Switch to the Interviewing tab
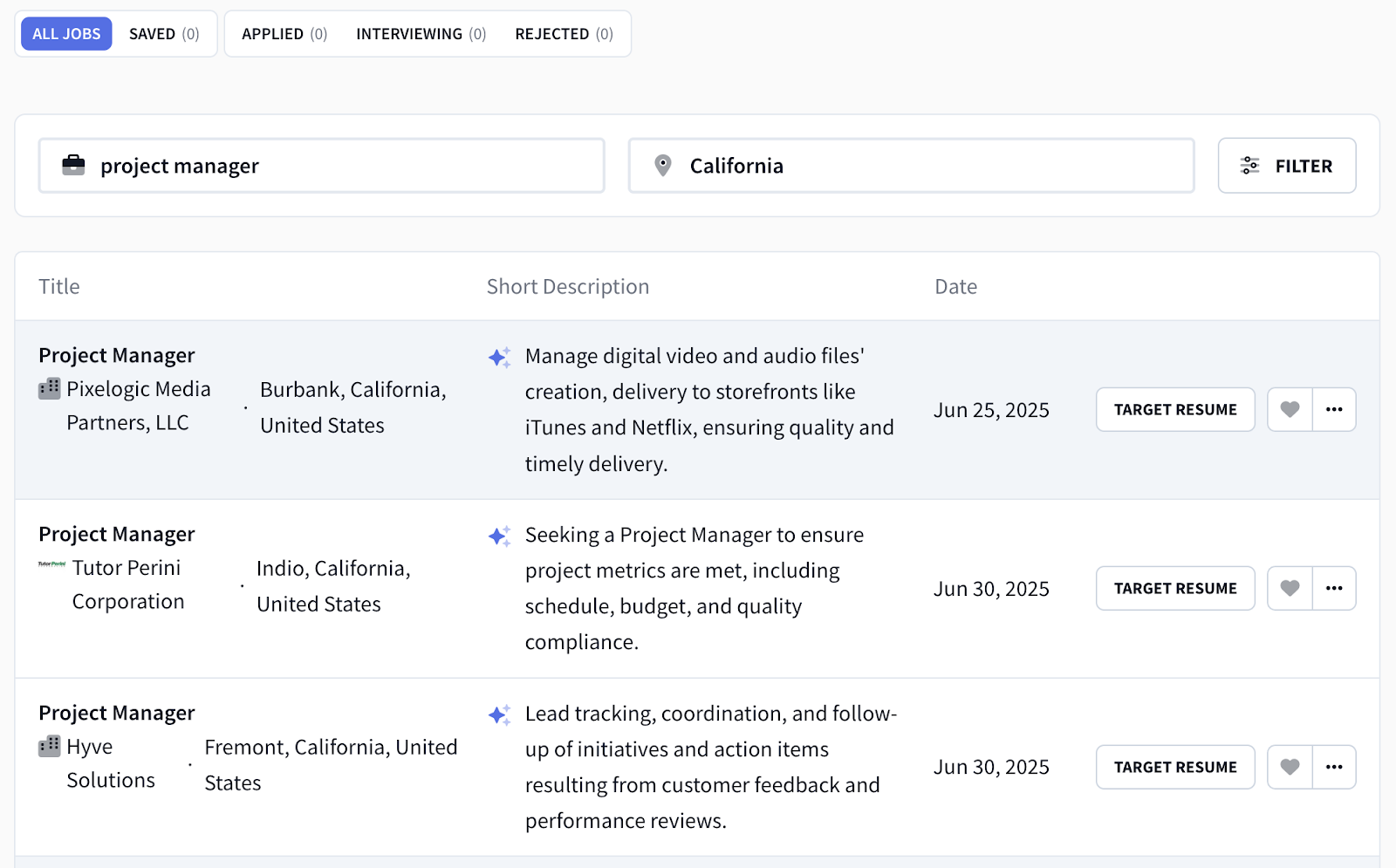The height and width of the screenshot is (868, 1396). 421,34
